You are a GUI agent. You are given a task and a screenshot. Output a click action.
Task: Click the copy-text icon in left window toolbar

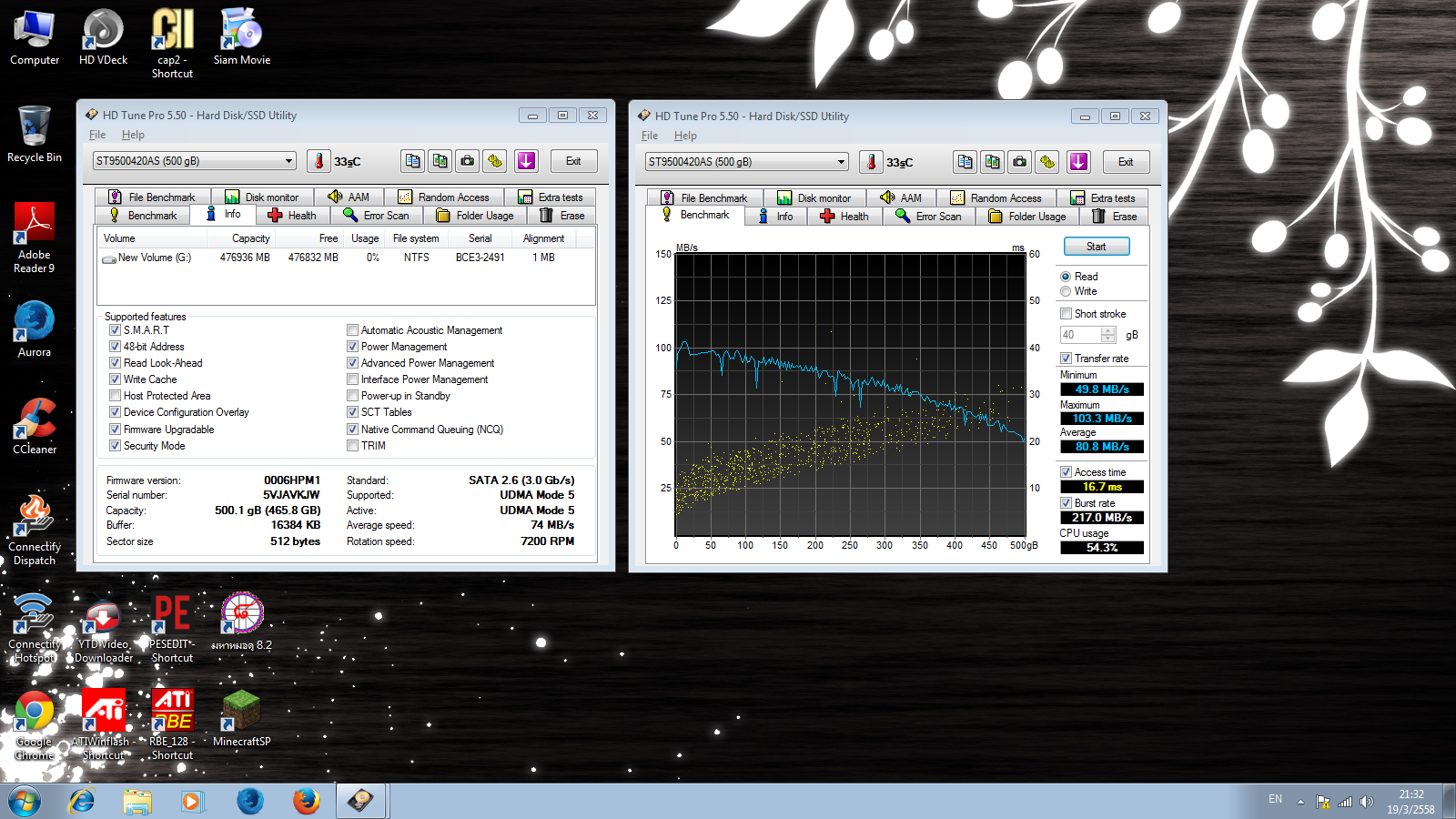pyautogui.click(x=413, y=161)
